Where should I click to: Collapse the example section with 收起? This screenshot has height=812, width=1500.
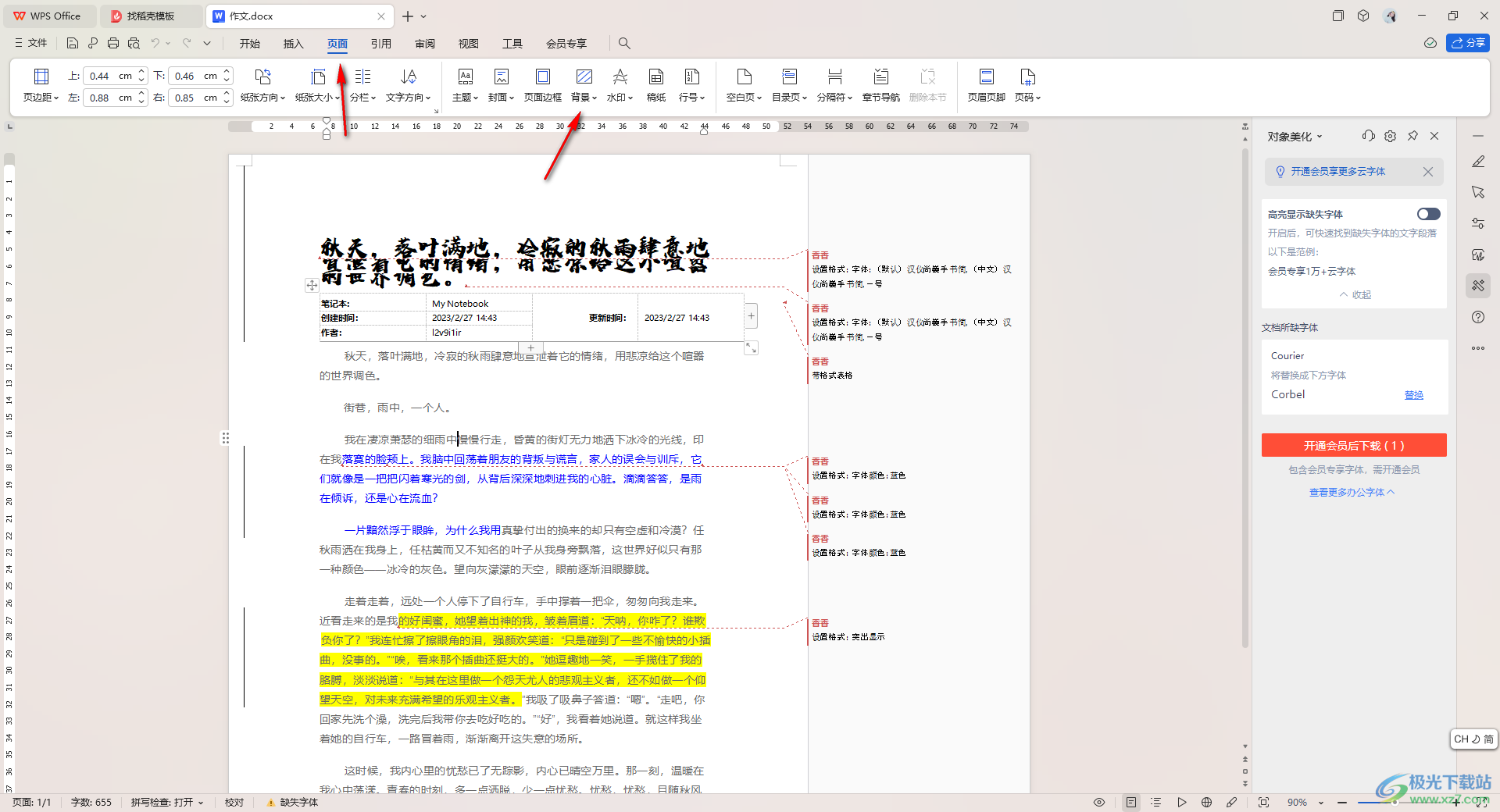1355,294
